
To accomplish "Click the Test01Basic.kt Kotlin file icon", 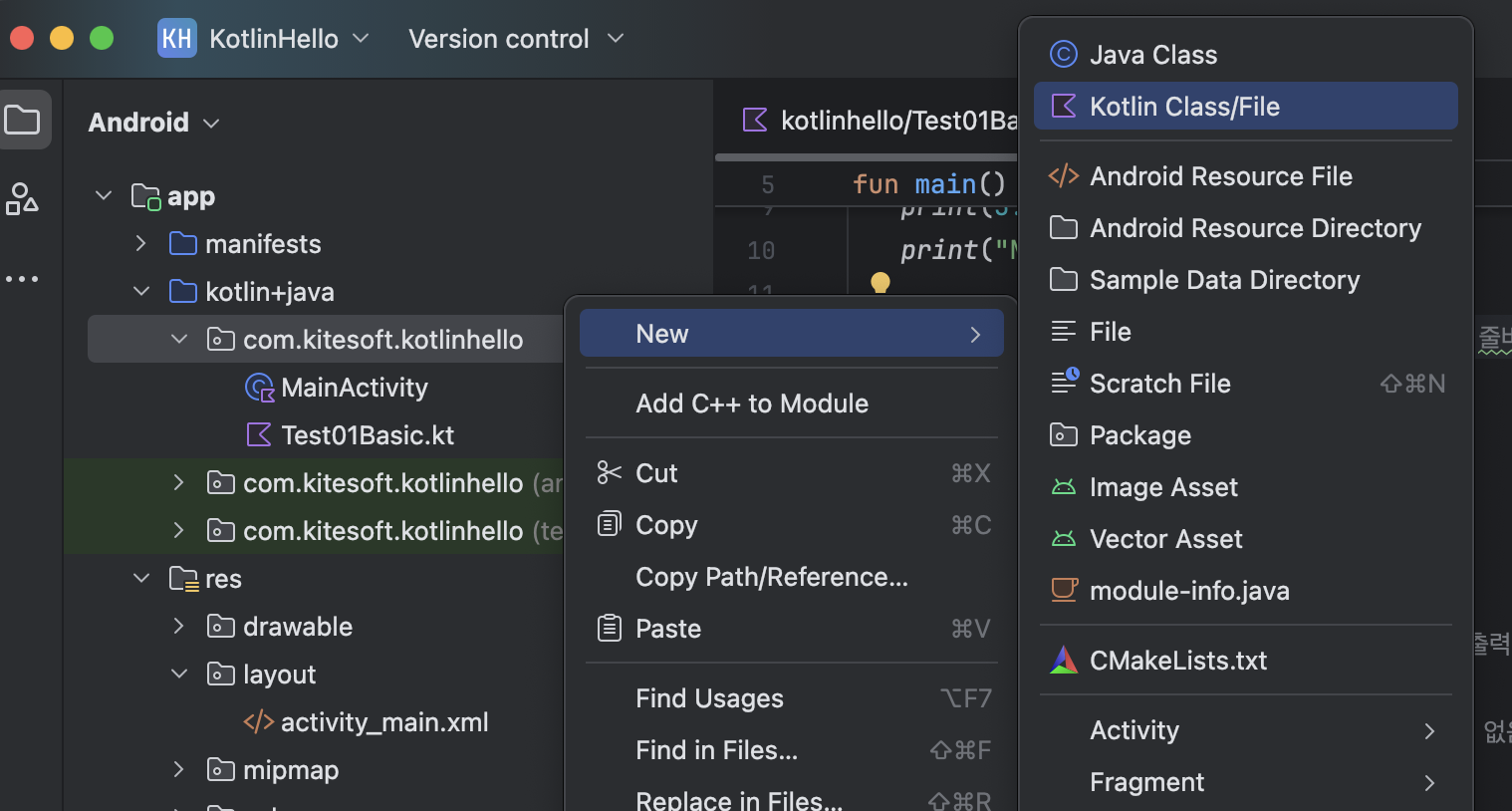I will tap(259, 435).
